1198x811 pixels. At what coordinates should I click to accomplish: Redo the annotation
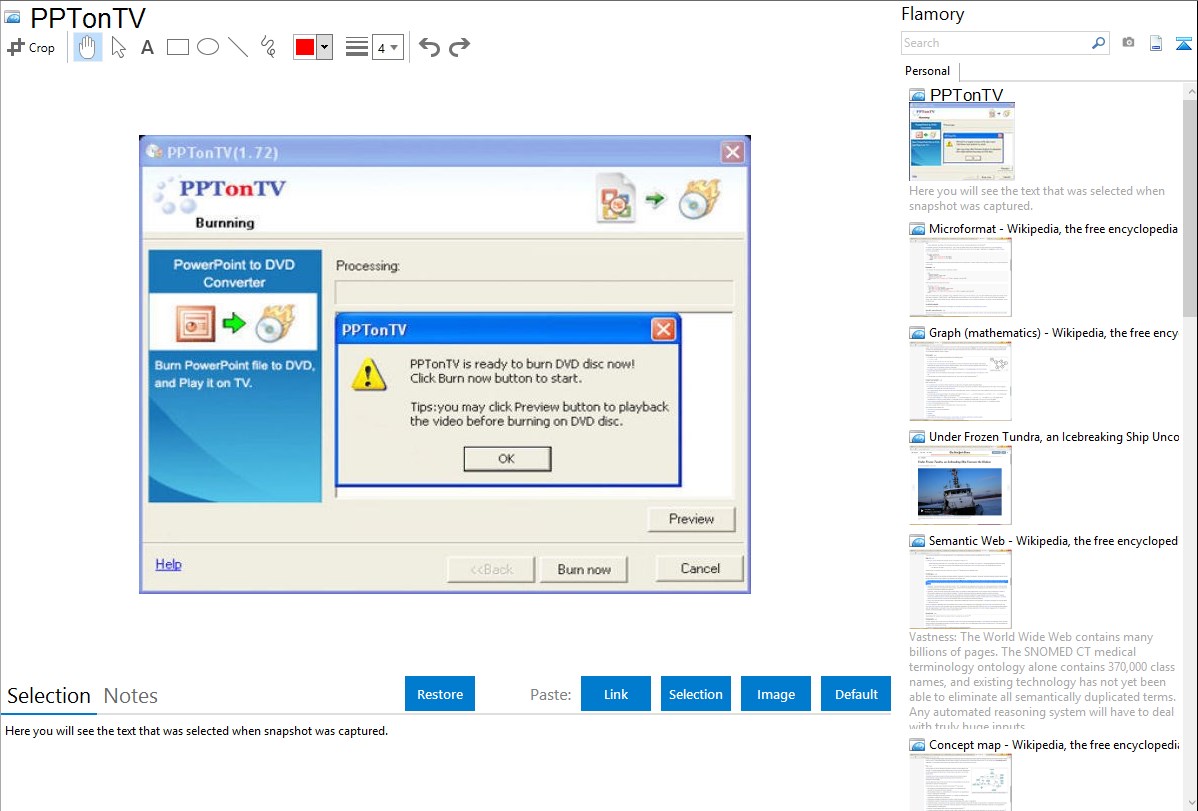pyautogui.click(x=459, y=47)
